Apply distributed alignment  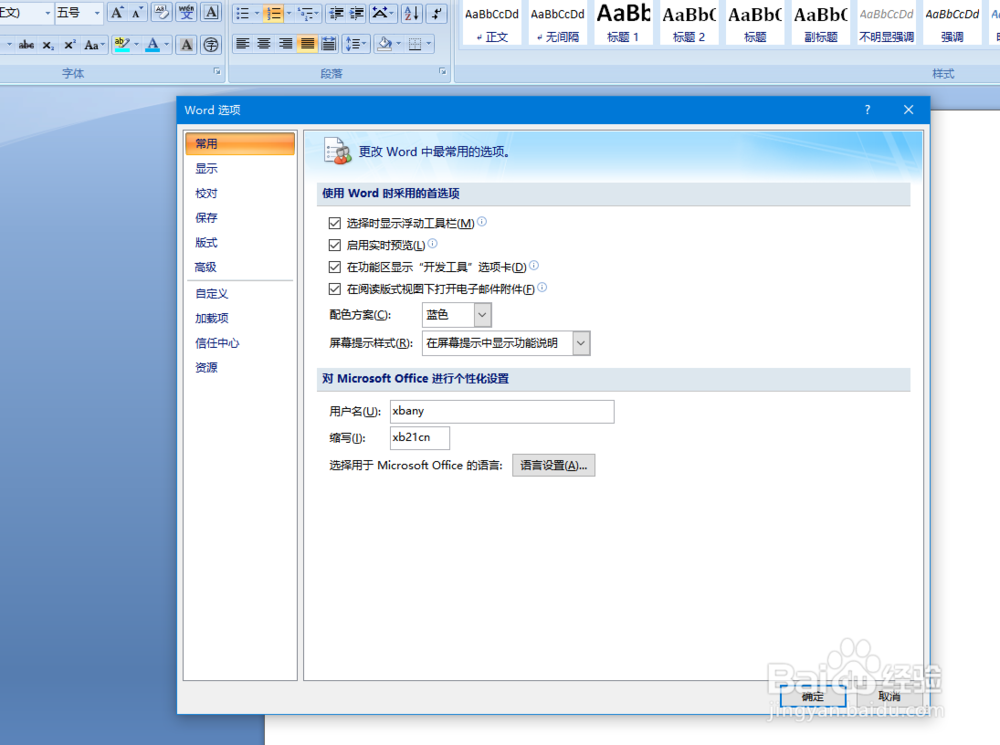(329, 44)
